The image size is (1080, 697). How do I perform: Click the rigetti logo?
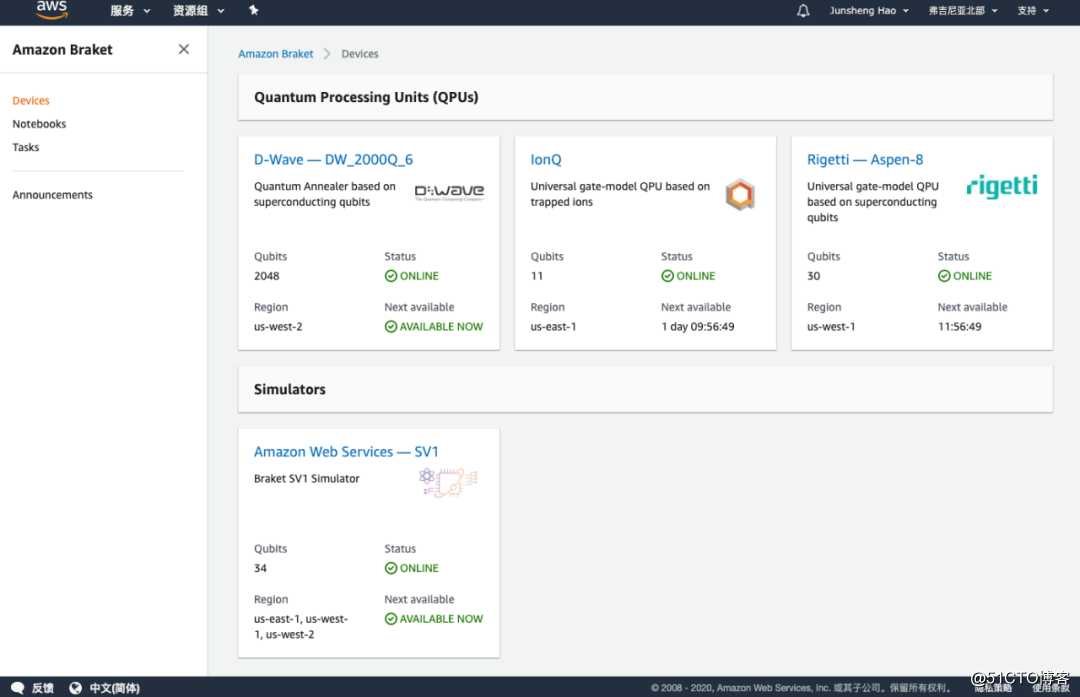pyautogui.click(x=1002, y=186)
